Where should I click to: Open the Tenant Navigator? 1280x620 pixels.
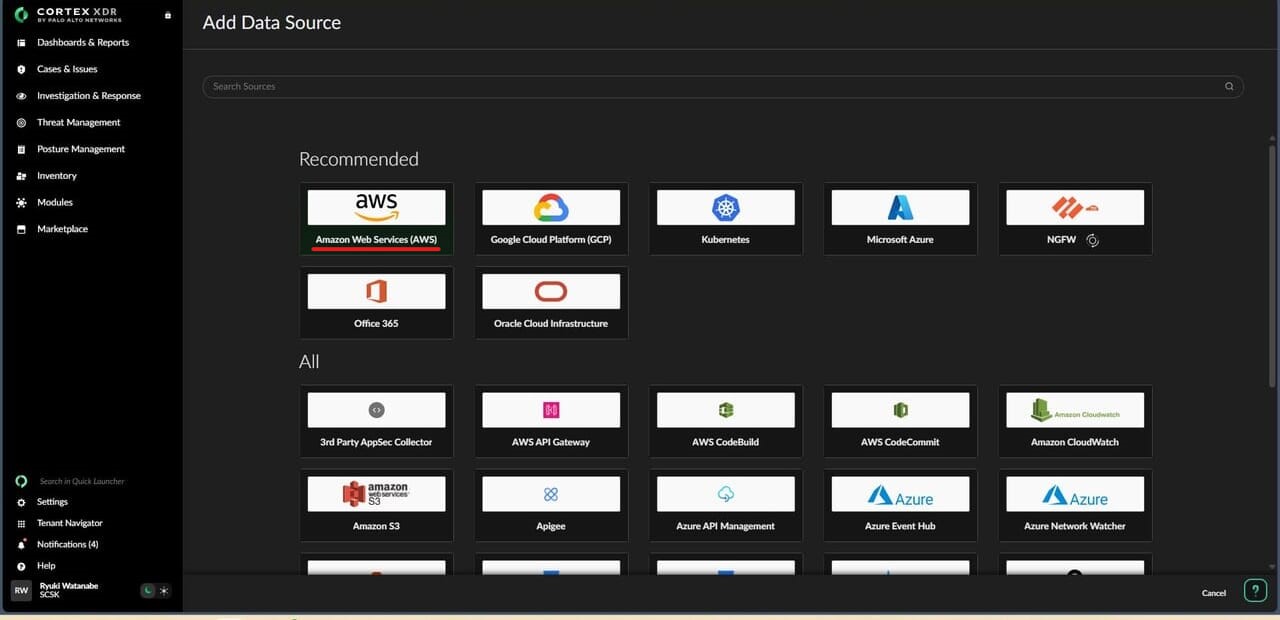69,523
